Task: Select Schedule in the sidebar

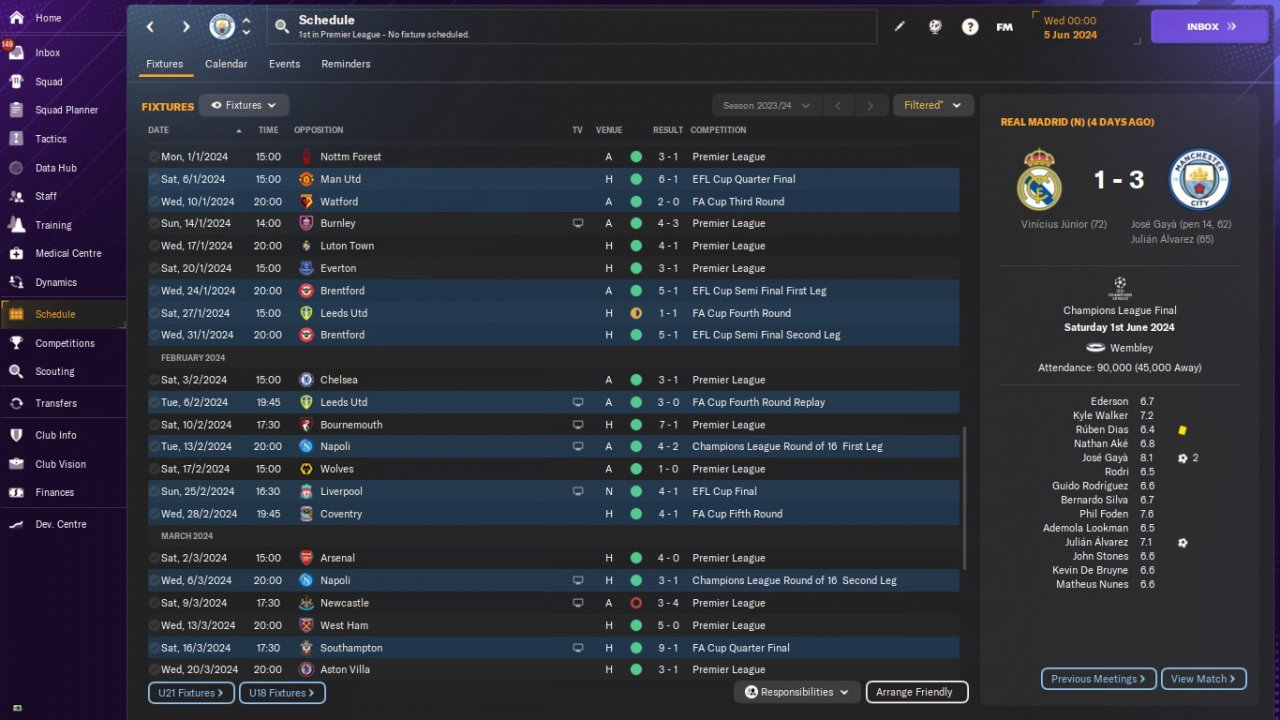Action: point(63,314)
